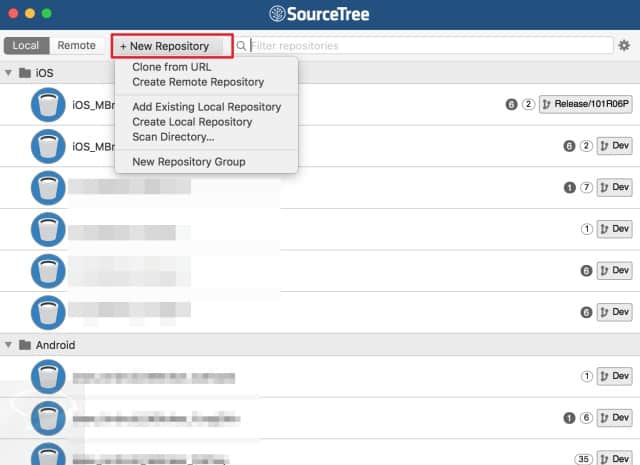Select bucket icon in row with 35 badge

48,454
